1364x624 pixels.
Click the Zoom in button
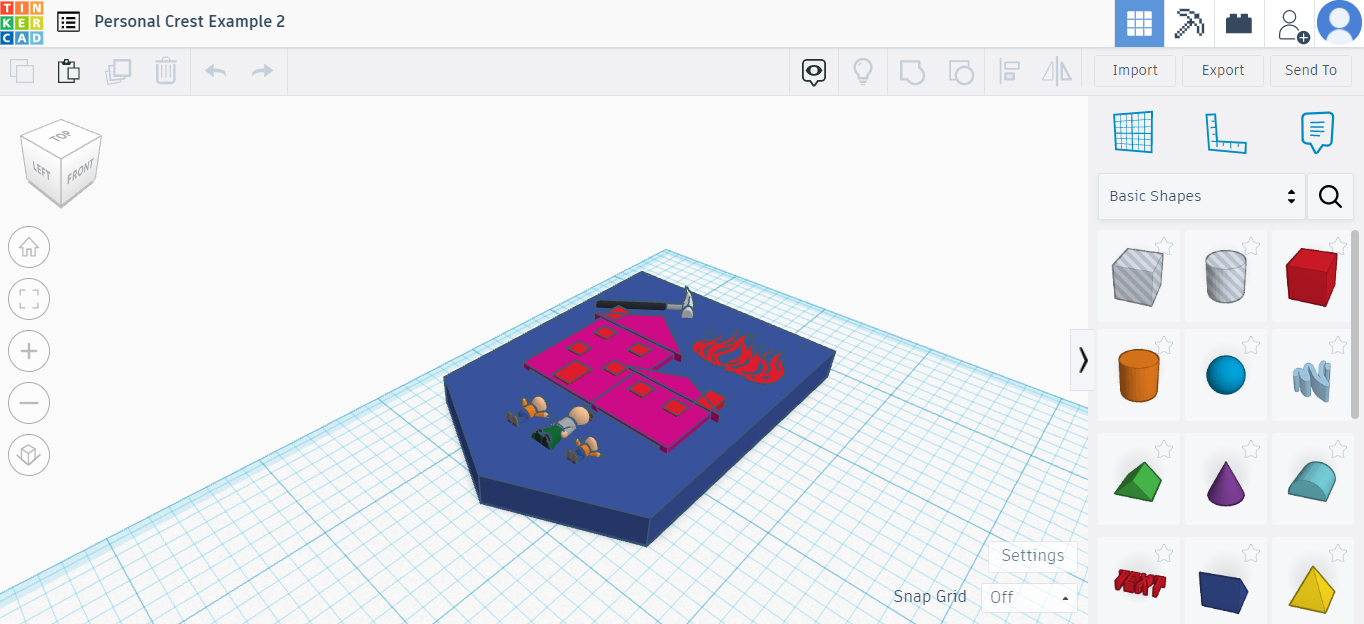click(29, 351)
